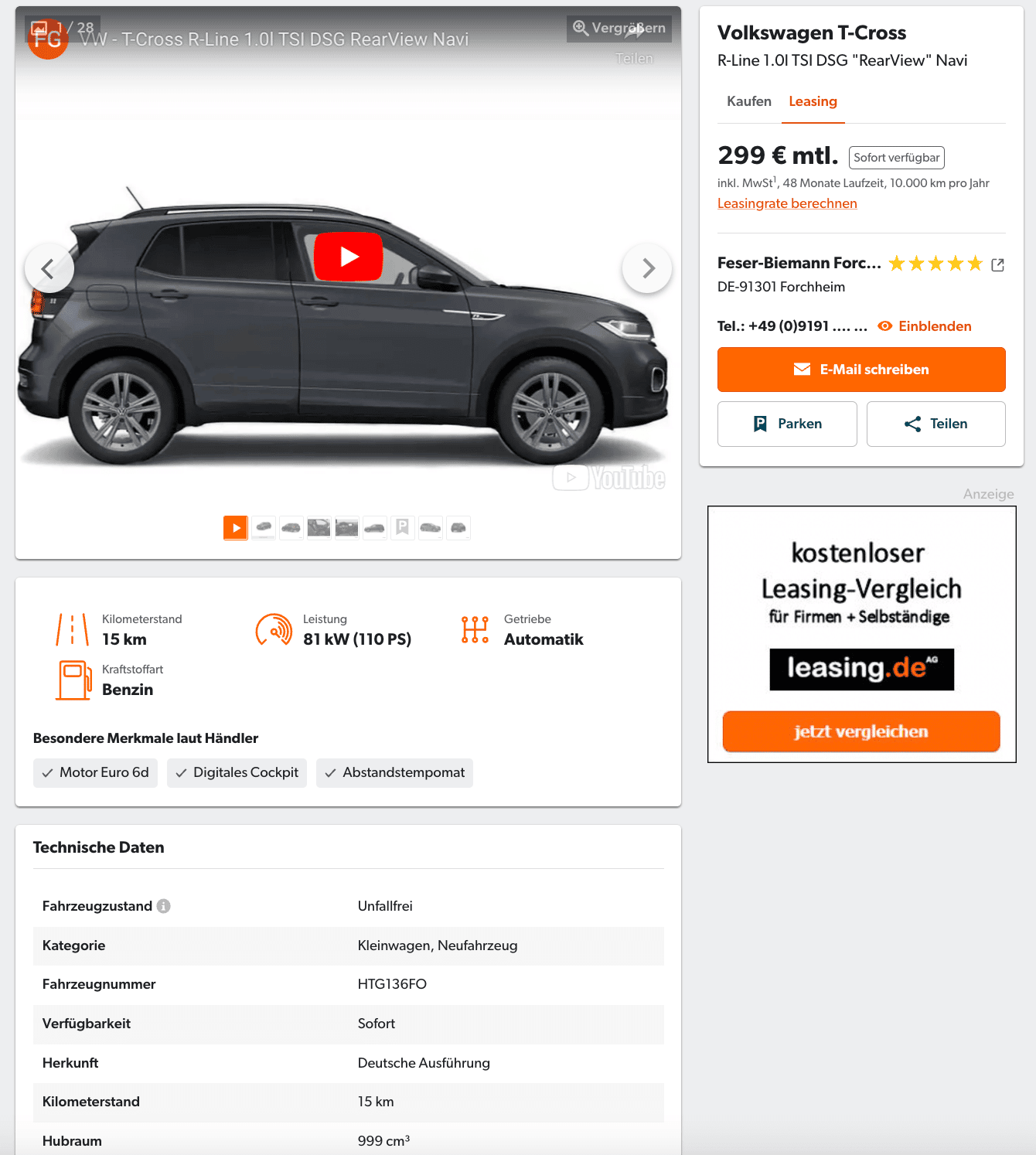Image resolution: width=1036 pixels, height=1155 pixels.
Task: Play the YouTube video of the T-Cross
Action: coord(349,257)
